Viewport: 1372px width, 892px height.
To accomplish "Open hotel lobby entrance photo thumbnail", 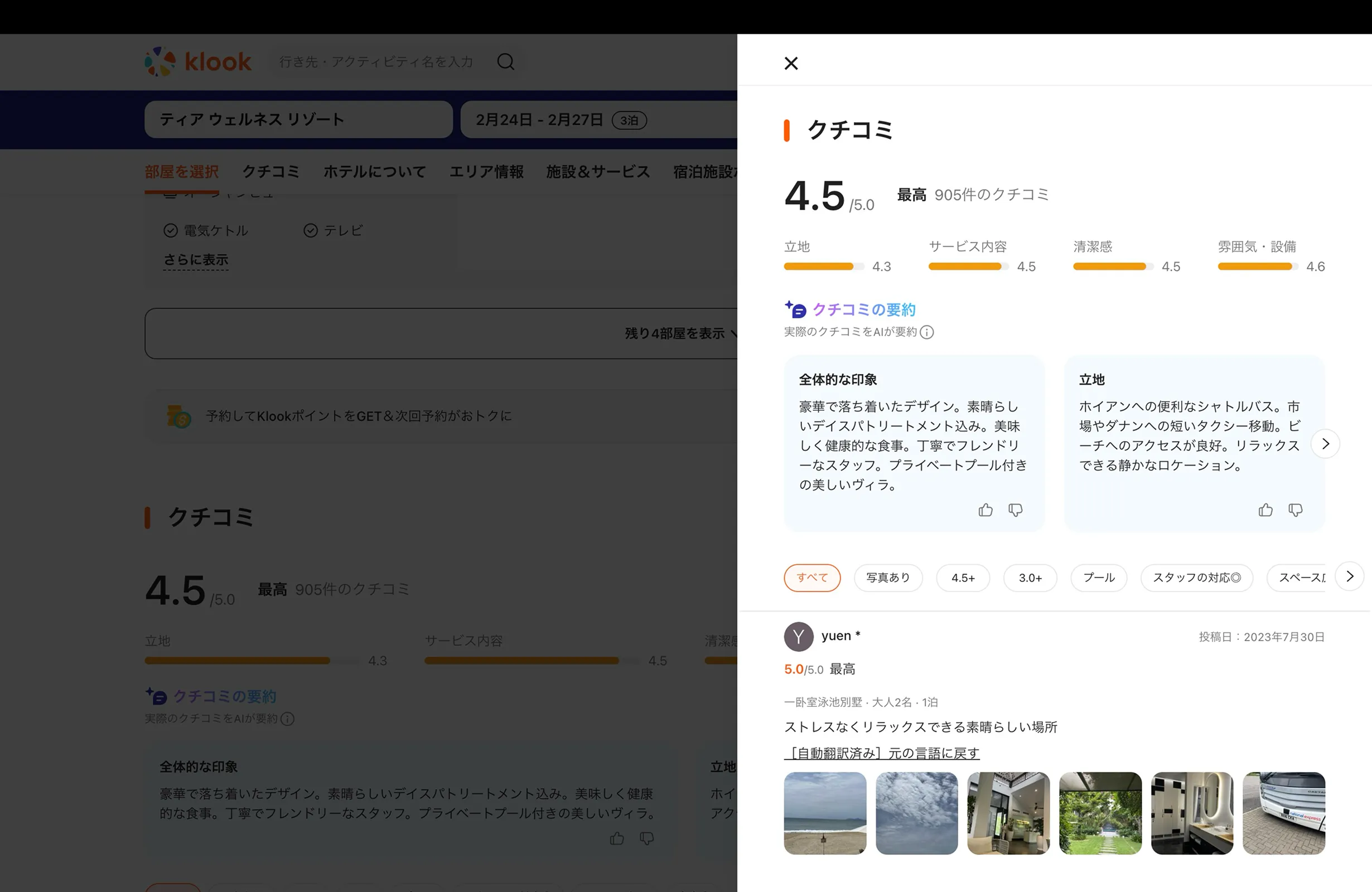I will point(1008,813).
